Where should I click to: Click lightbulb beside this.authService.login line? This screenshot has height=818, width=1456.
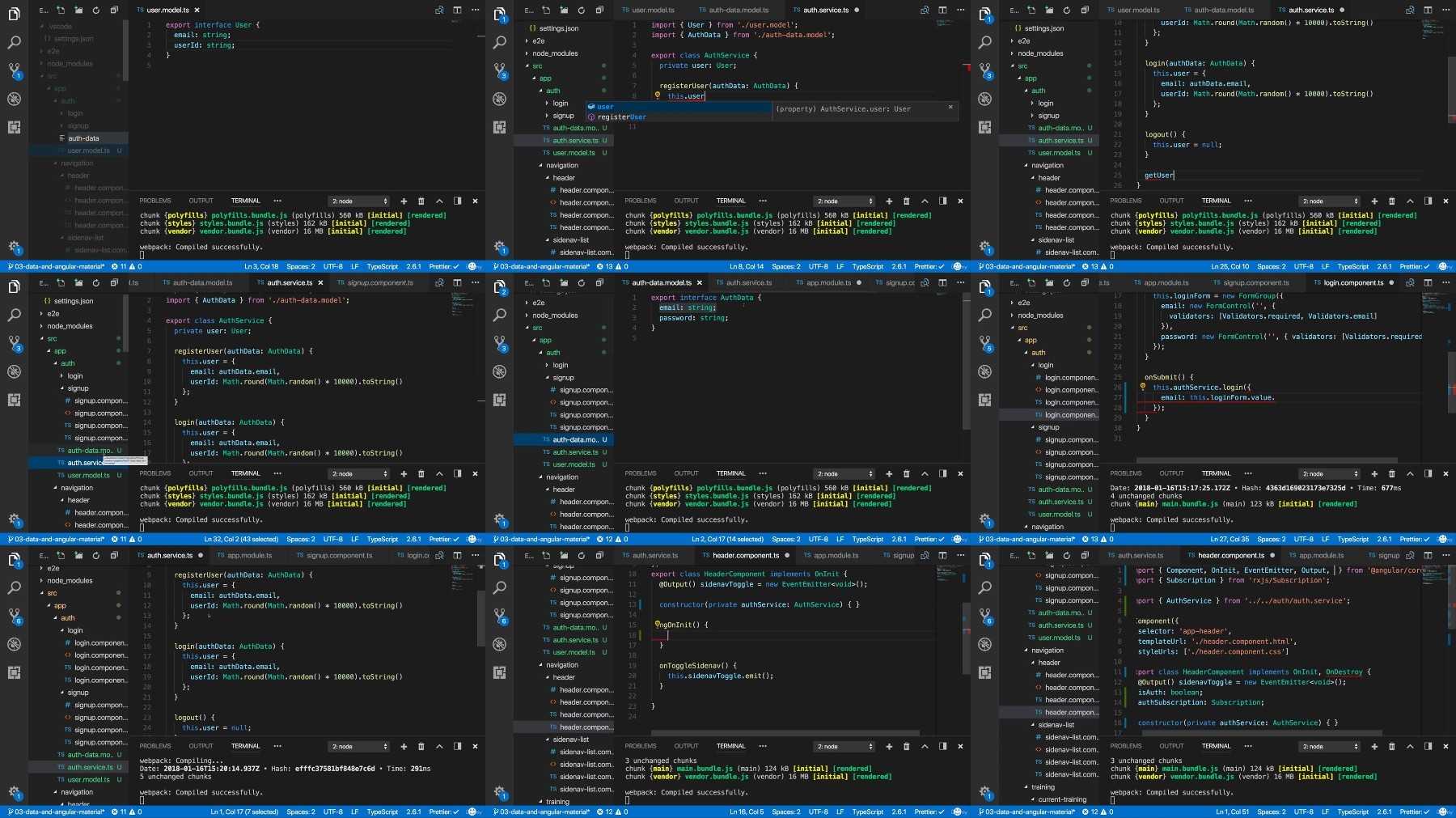[x=1143, y=387]
